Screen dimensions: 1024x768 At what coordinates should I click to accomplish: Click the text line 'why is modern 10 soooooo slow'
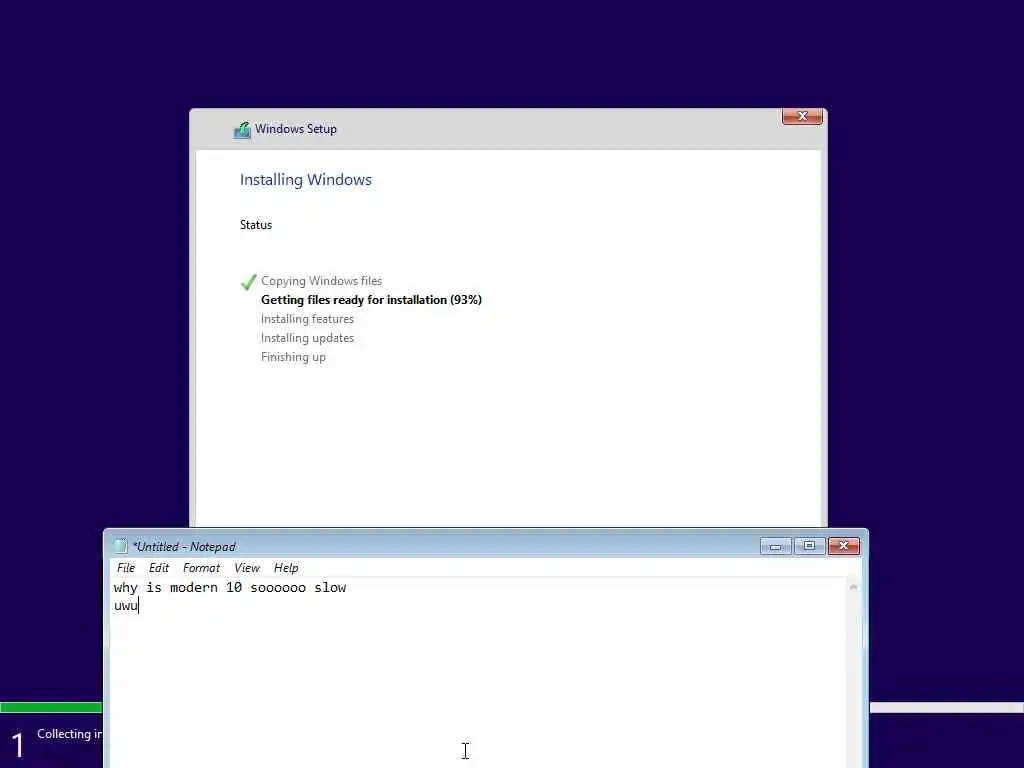pyautogui.click(x=230, y=587)
